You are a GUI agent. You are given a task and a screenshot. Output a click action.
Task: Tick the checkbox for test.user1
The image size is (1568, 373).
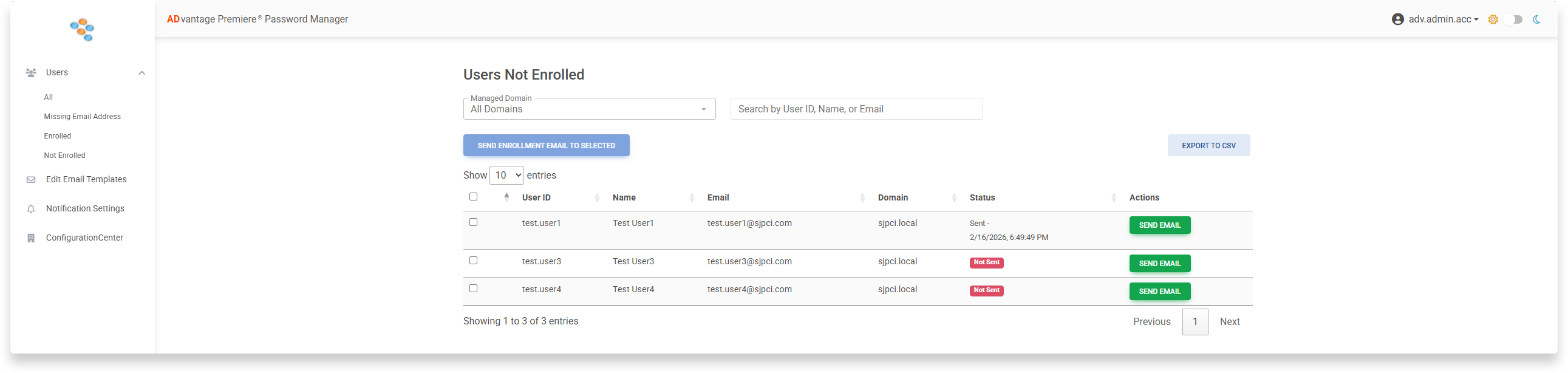tap(474, 222)
